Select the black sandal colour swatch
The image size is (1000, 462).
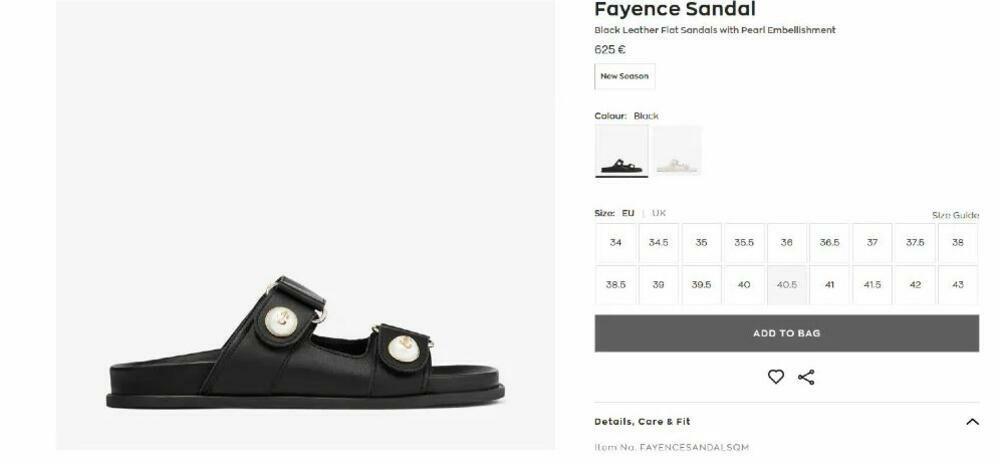(x=621, y=151)
